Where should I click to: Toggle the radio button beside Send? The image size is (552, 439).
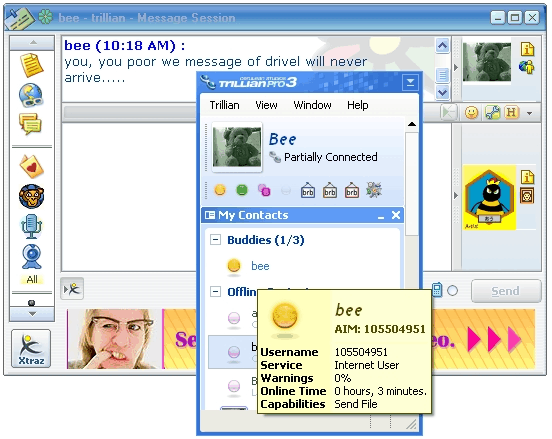[x=452, y=291]
